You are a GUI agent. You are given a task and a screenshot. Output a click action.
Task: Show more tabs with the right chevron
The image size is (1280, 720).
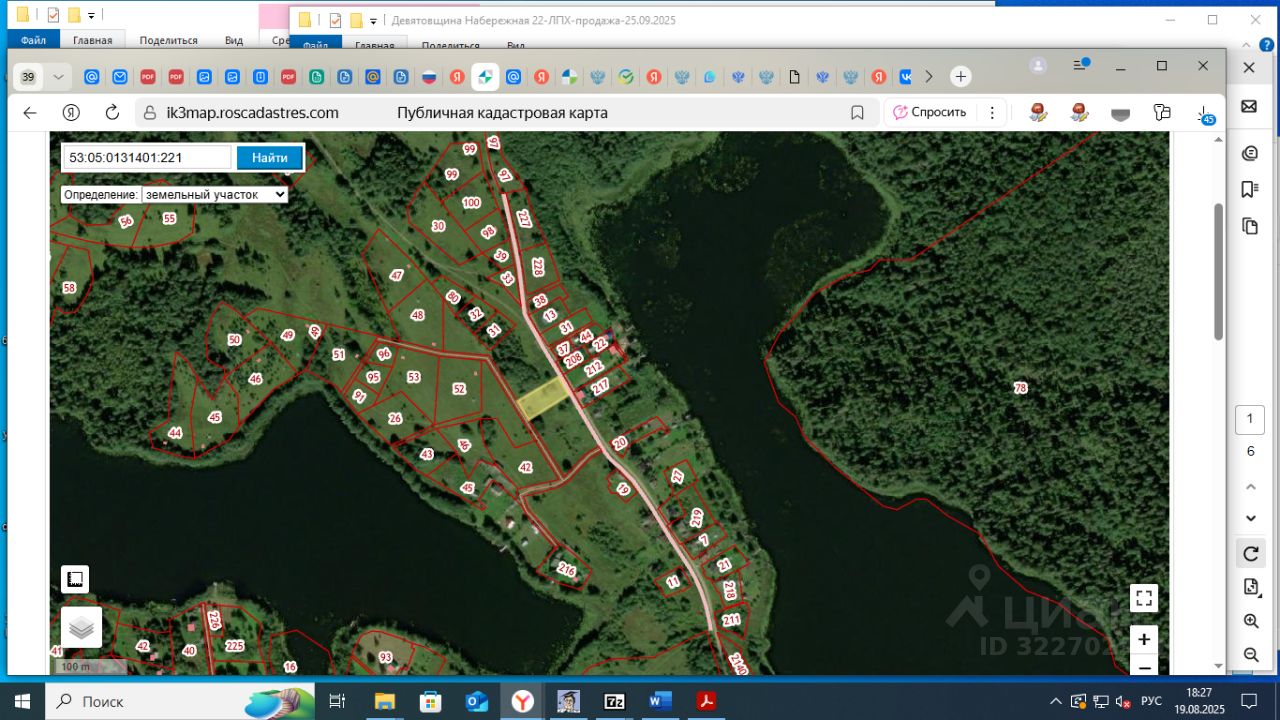(x=929, y=77)
